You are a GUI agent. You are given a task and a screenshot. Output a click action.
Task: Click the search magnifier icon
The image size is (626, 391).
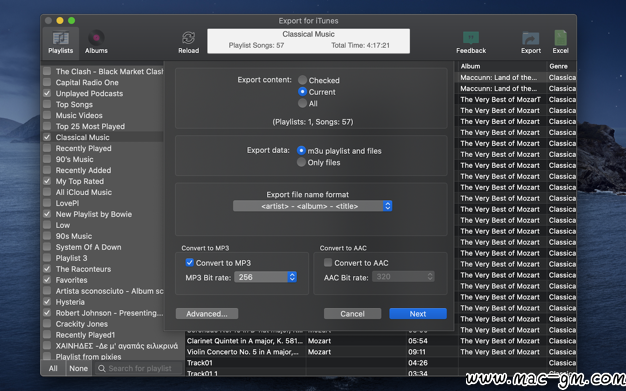click(102, 369)
